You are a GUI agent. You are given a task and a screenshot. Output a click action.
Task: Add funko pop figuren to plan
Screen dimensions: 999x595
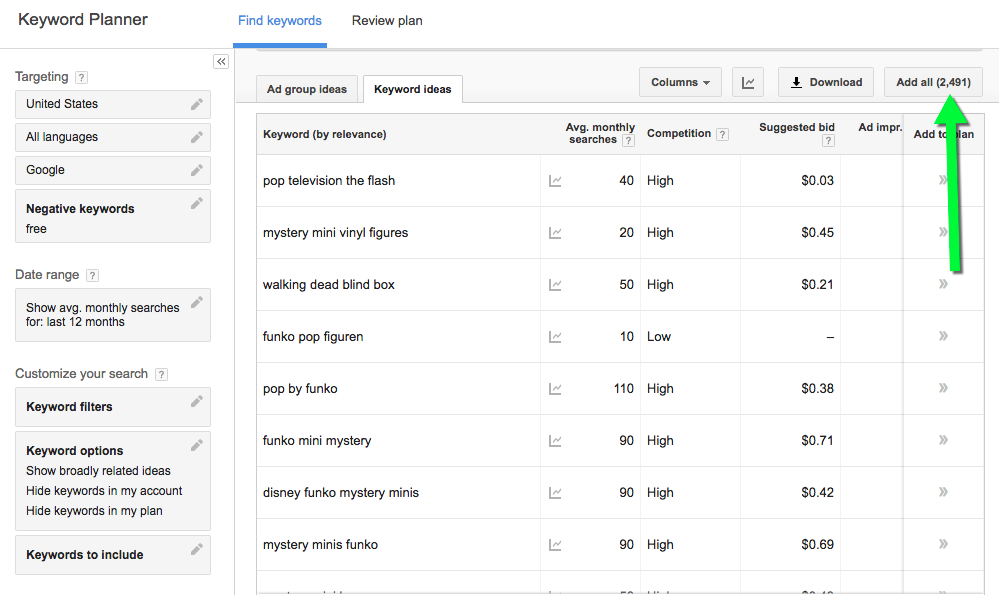click(x=943, y=336)
